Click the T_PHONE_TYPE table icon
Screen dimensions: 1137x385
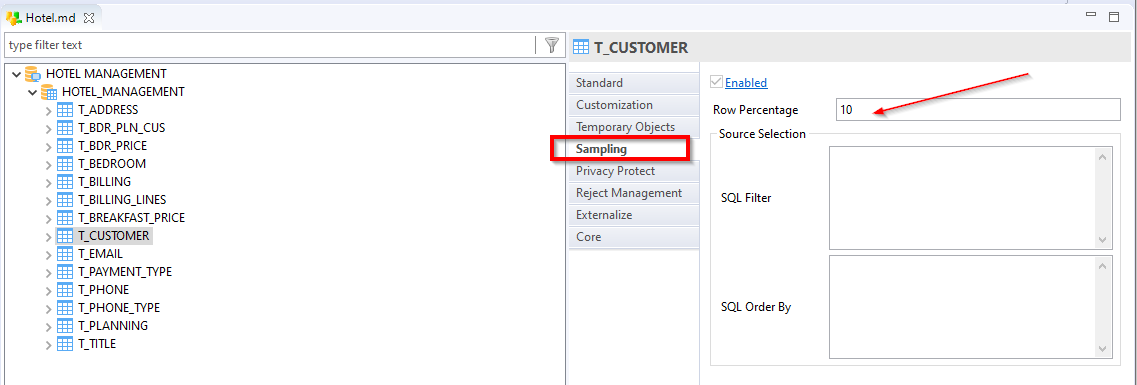pyautogui.click(x=65, y=308)
